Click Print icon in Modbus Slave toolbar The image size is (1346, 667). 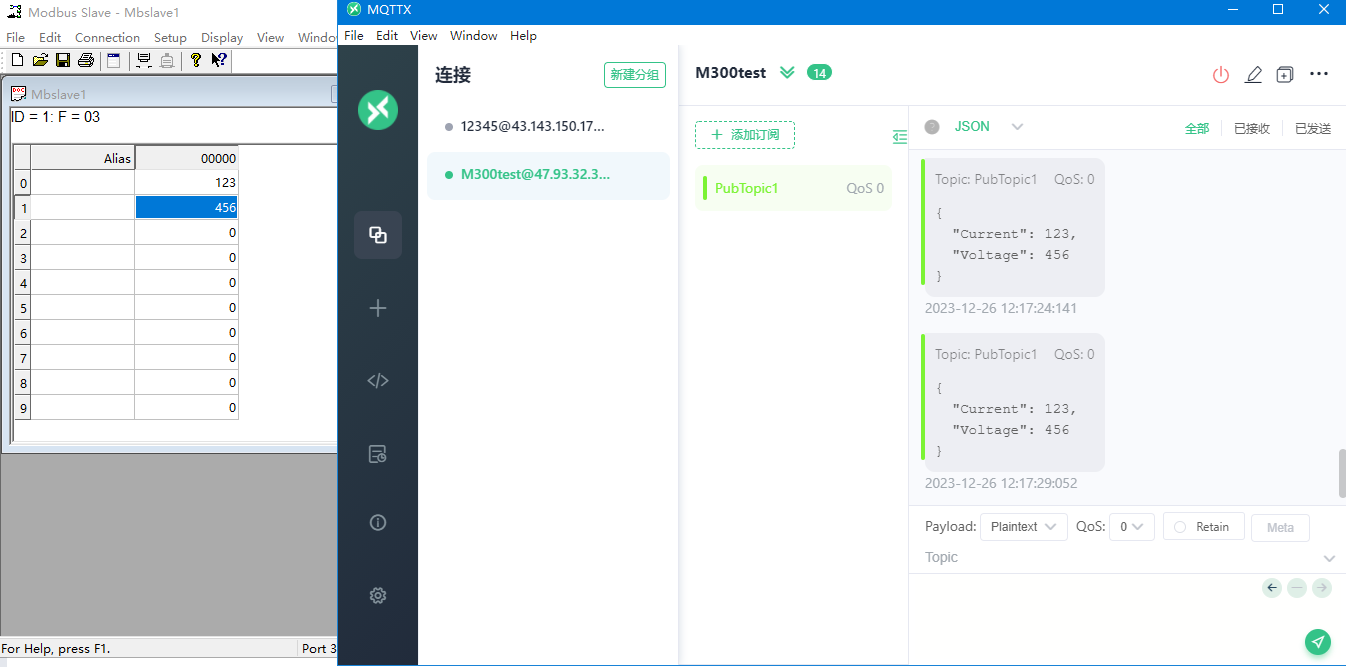(86, 60)
